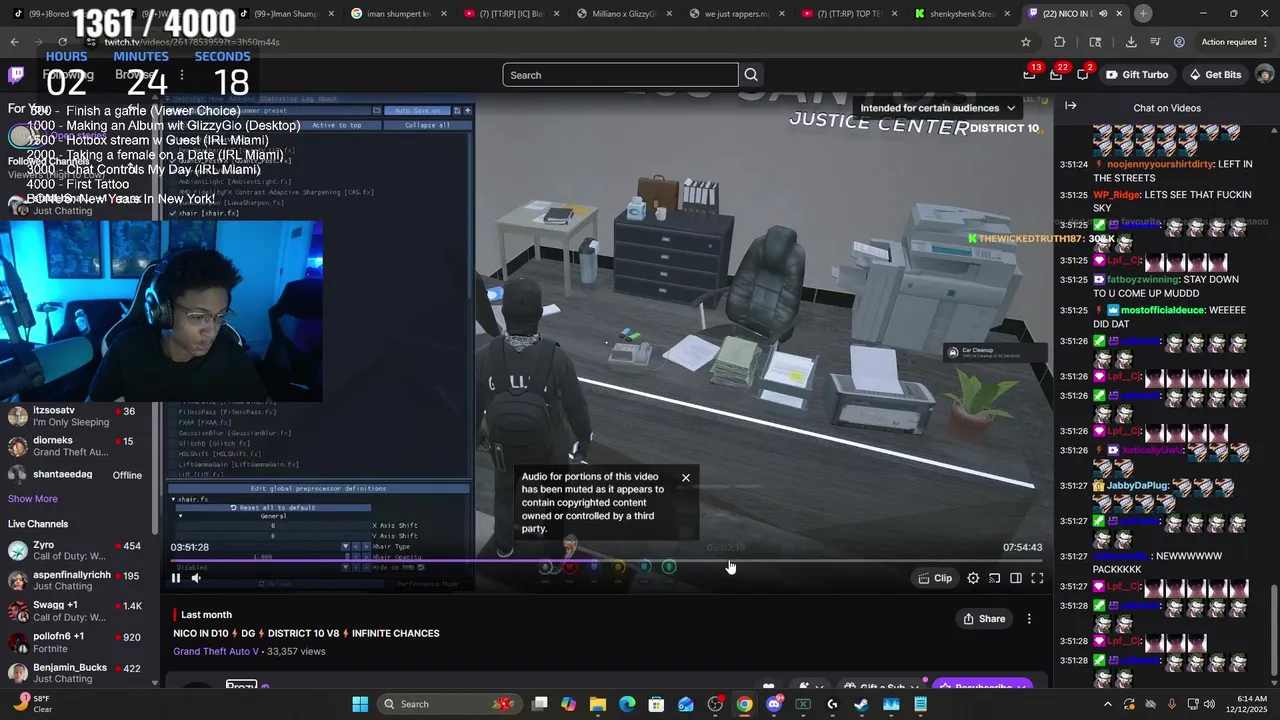Focus the Twitch search field
The height and width of the screenshot is (720, 1280).
click(x=620, y=75)
